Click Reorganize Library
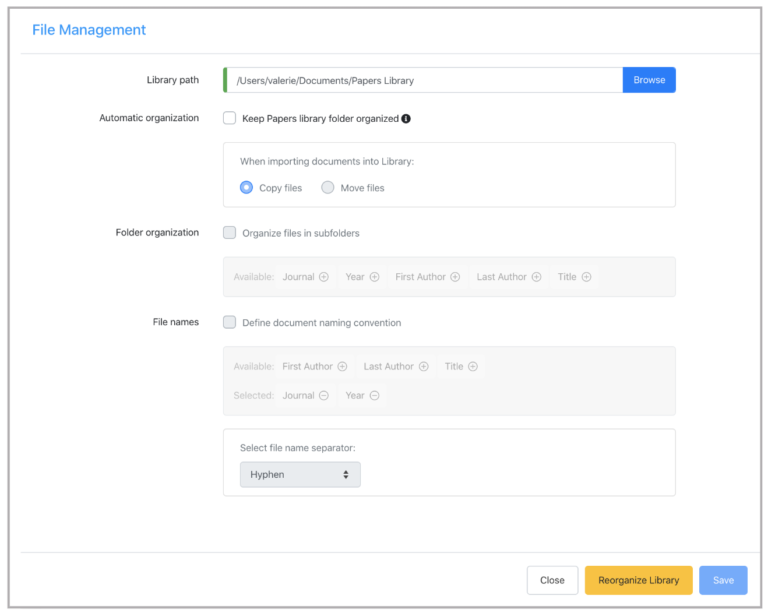Viewport: 768px width, 613px height. (639, 580)
